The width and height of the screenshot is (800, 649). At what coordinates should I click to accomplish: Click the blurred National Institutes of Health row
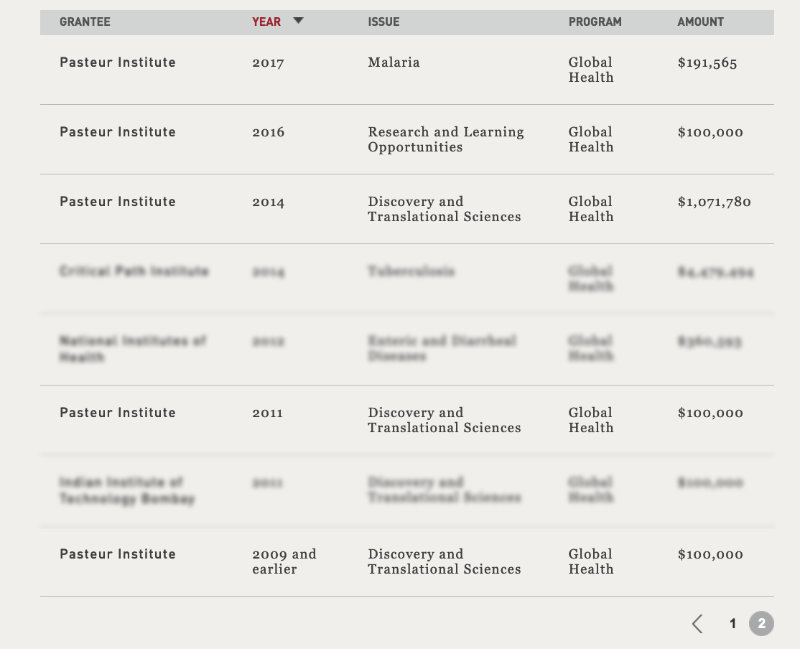(407, 349)
